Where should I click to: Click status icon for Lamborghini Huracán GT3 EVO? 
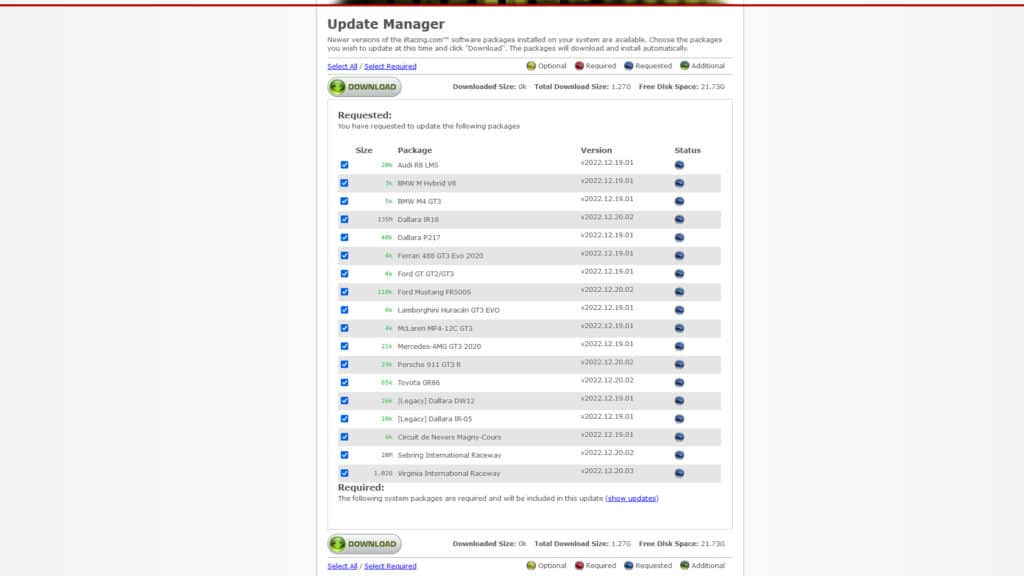point(679,310)
